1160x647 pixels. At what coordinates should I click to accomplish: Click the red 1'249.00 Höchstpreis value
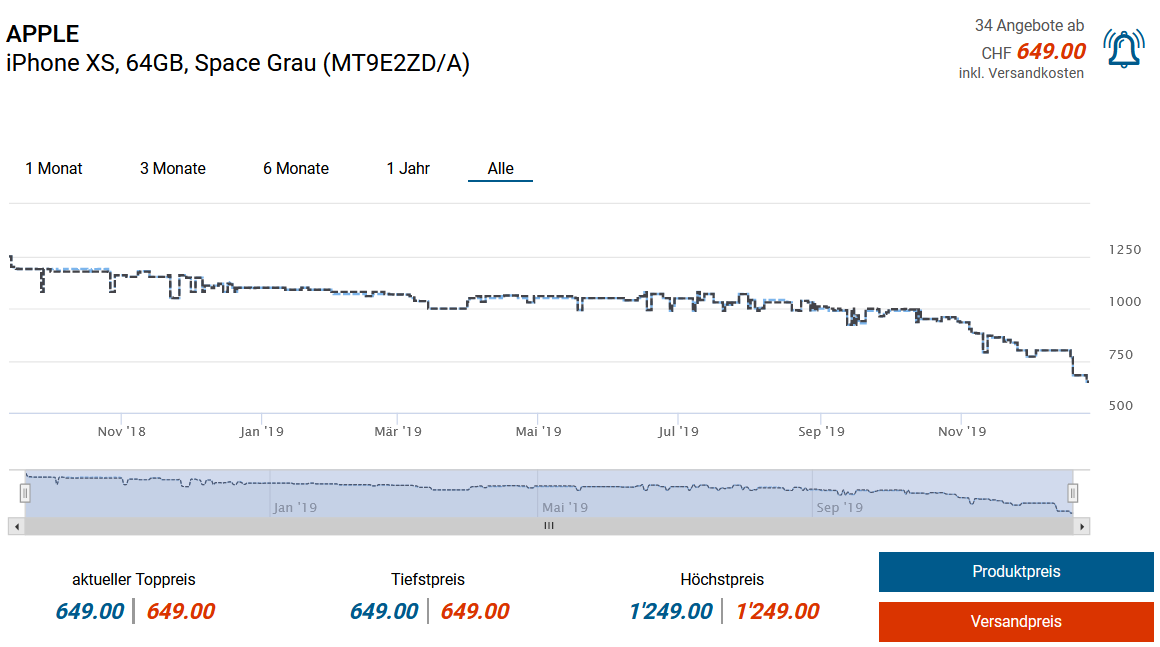pyautogui.click(x=778, y=612)
